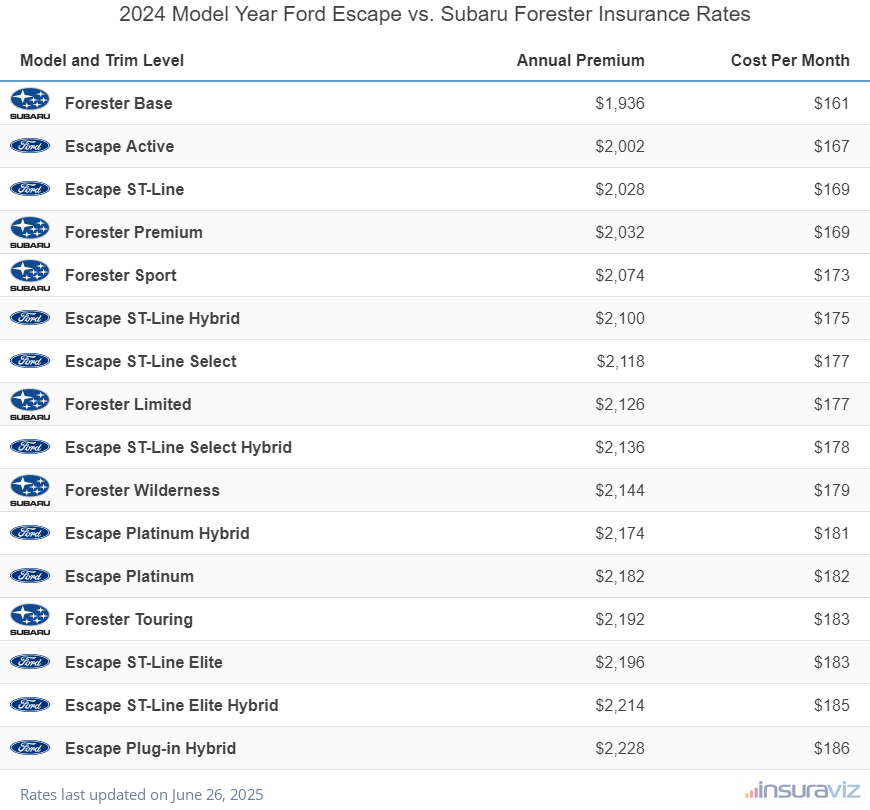Click the Annual Premium column header
Image resolution: width=870 pixels, height=810 pixels.
580,60
